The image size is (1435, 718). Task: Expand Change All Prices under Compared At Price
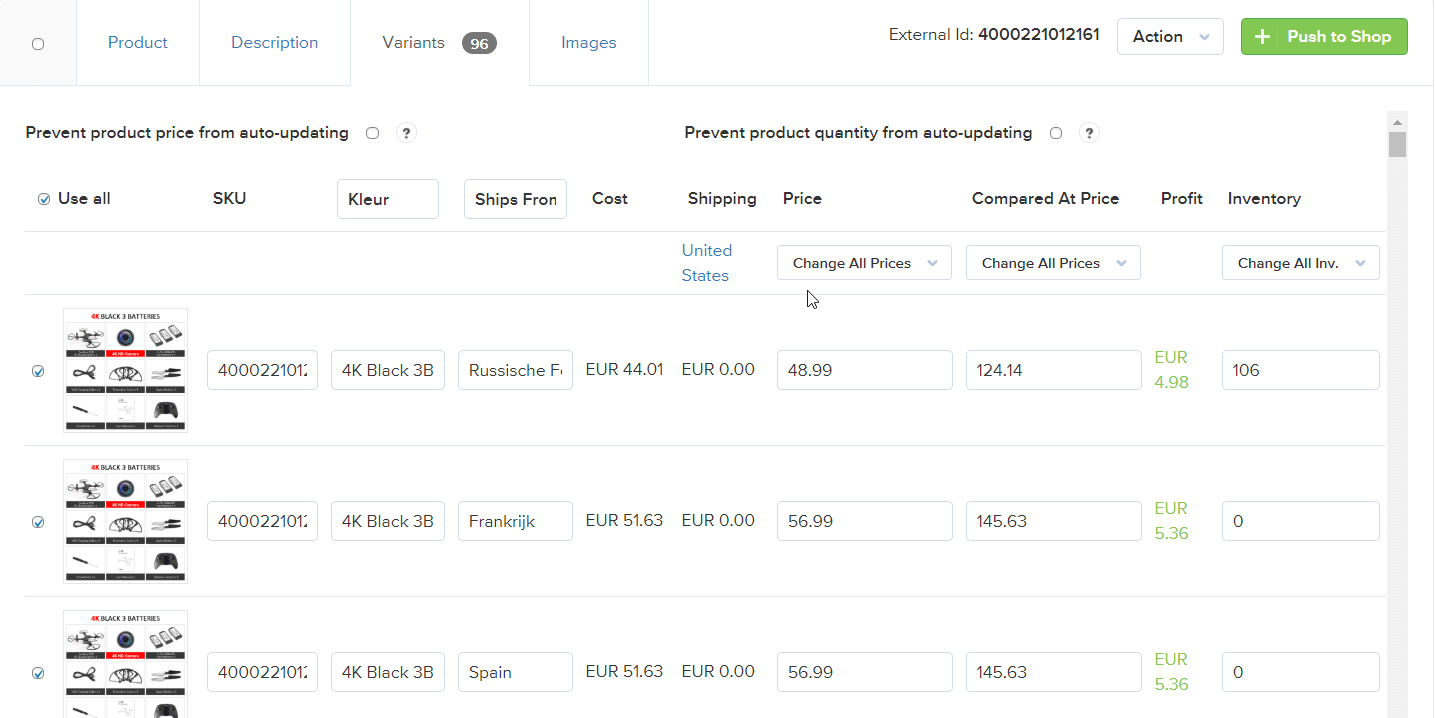click(x=1053, y=263)
